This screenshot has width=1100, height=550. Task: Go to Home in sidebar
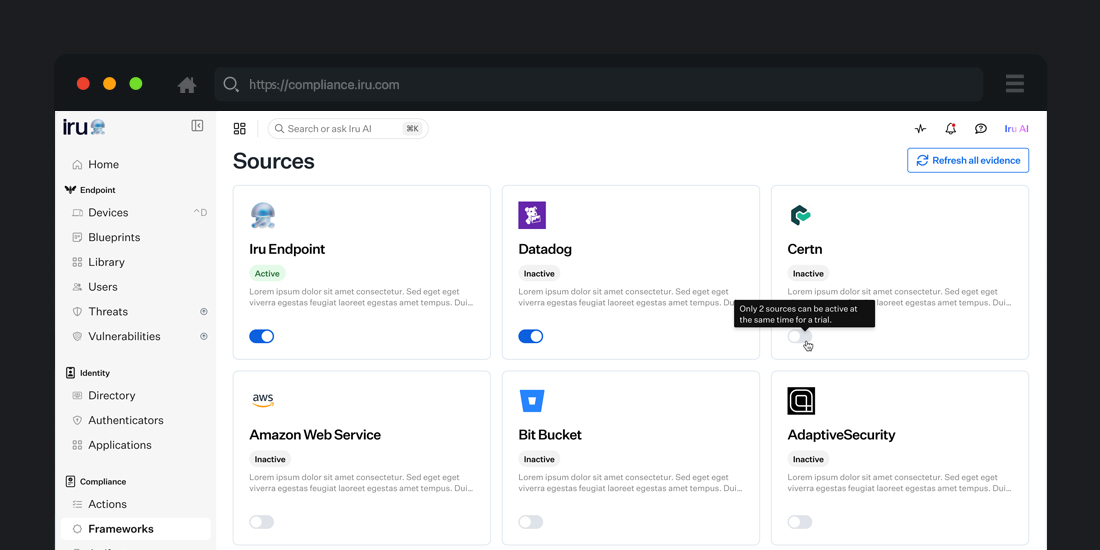(135, 164)
